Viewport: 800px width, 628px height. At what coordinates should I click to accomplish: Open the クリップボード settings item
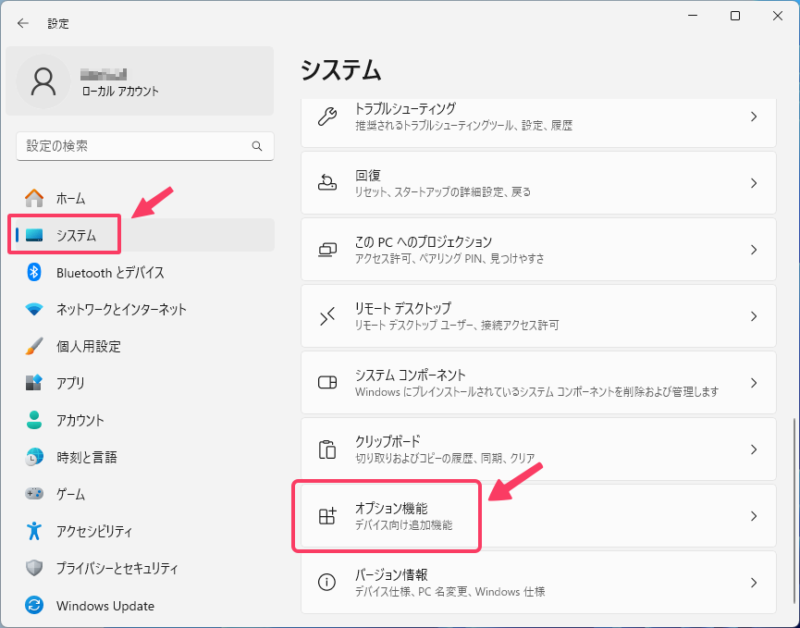538,449
